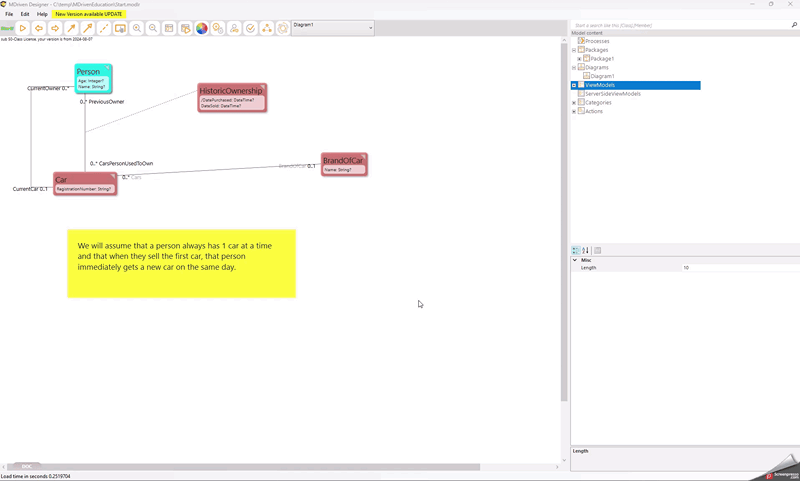The width and height of the screenshot is (800, 481).
Task: Collapse the Misc property section
Action: [x=575, y=260]
